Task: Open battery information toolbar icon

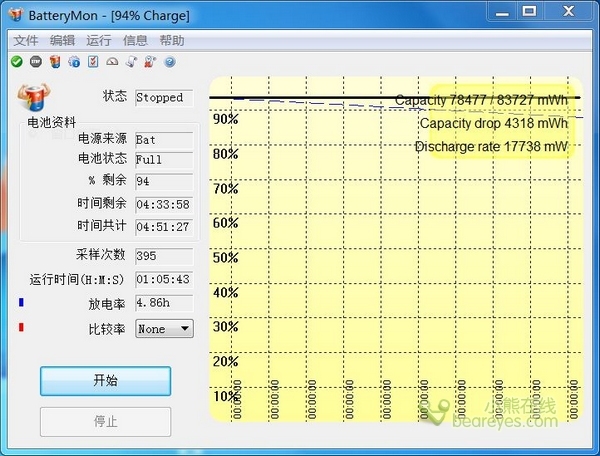Action: [55, 62]
